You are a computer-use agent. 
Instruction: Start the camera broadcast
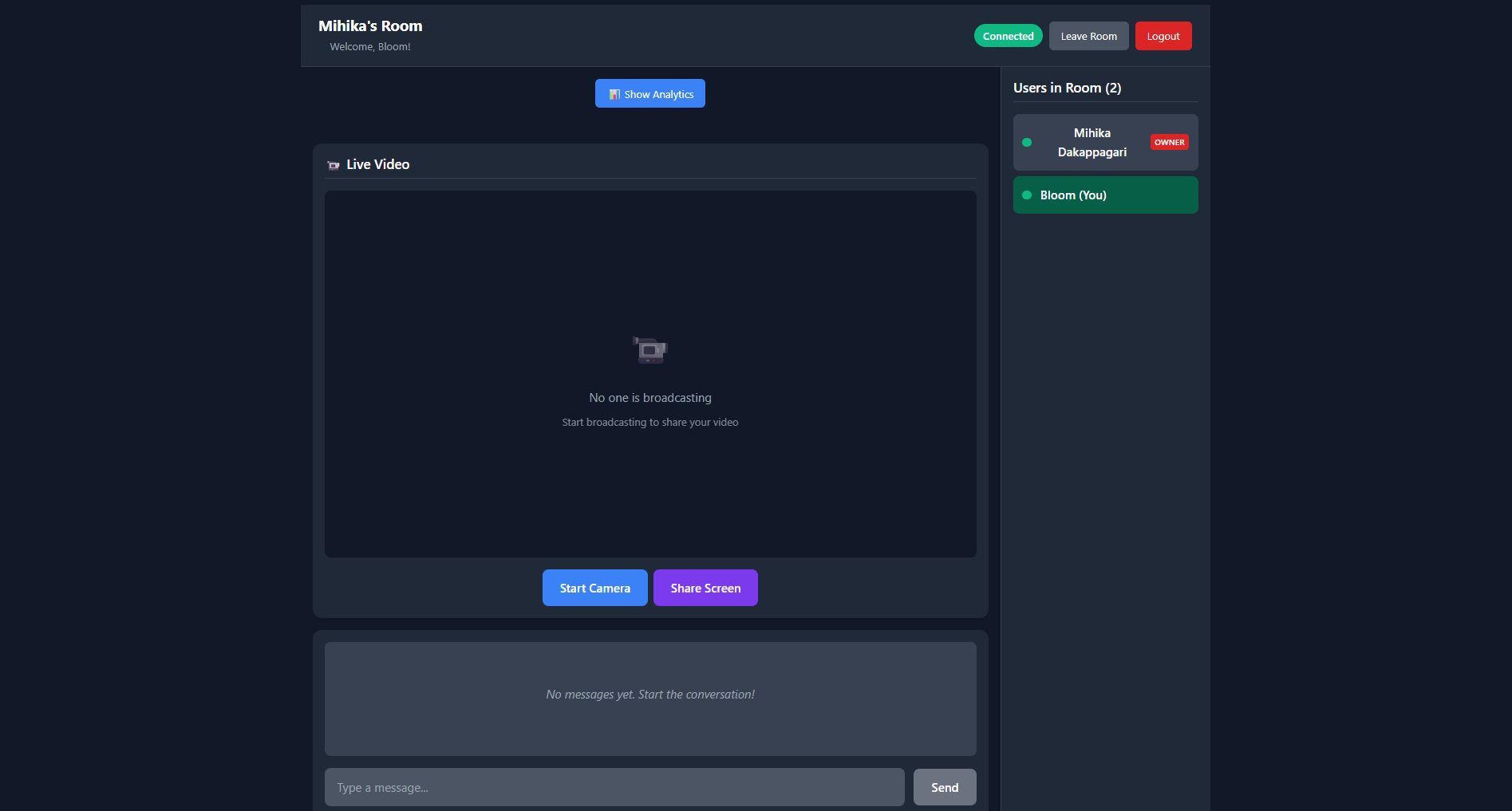point(594,589)
